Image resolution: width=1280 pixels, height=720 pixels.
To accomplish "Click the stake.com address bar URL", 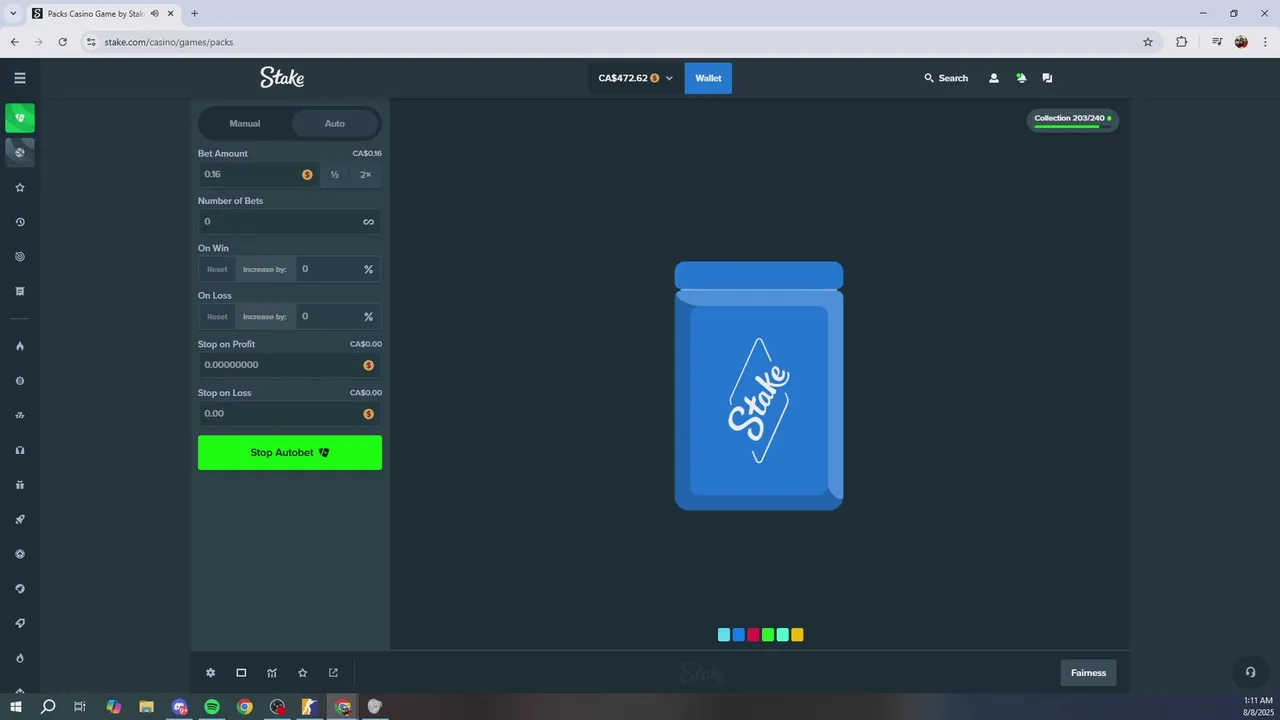I will [168, 42].
